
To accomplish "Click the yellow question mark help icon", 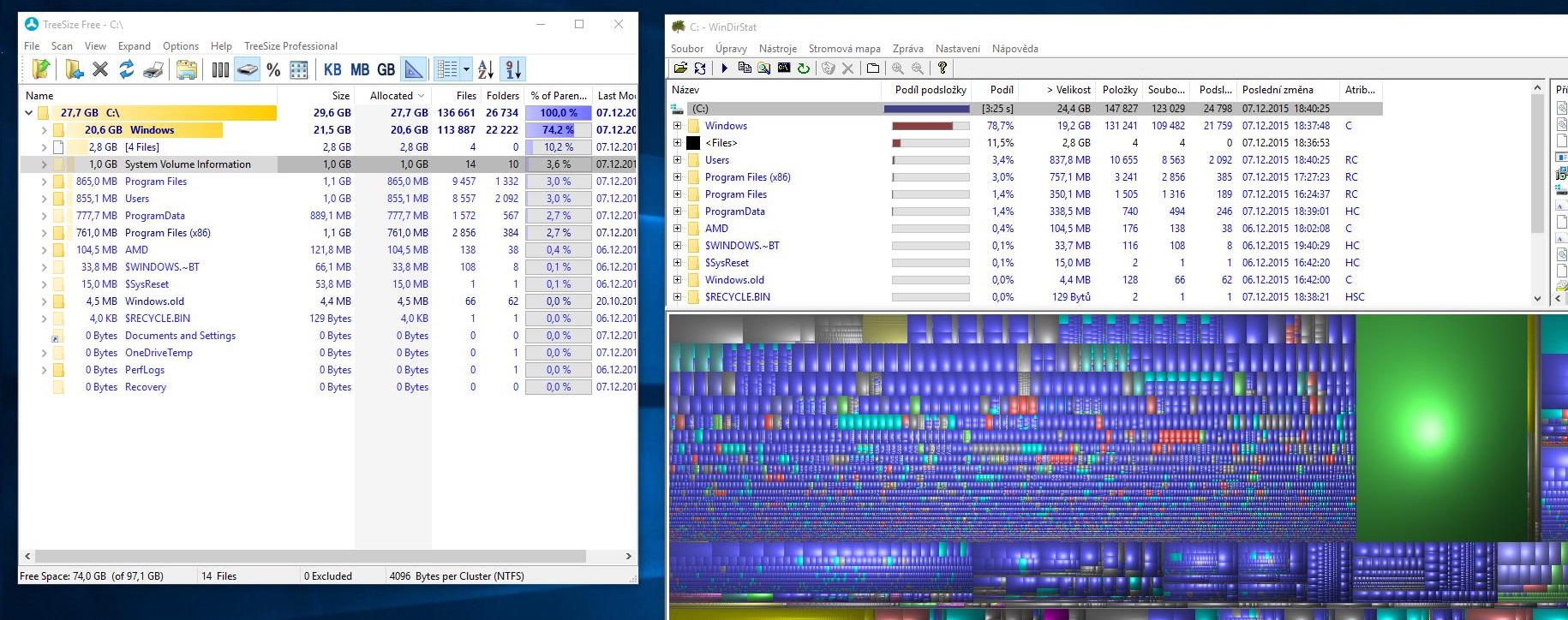I will tap(943, 69).
